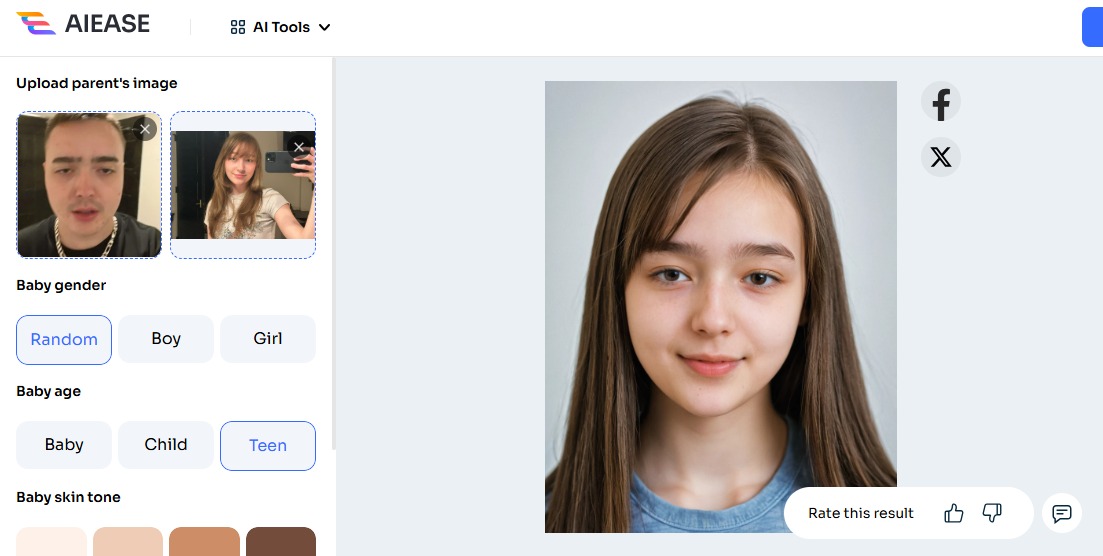Set baby age to Child
1103x556 pixels.
point(166,445)
